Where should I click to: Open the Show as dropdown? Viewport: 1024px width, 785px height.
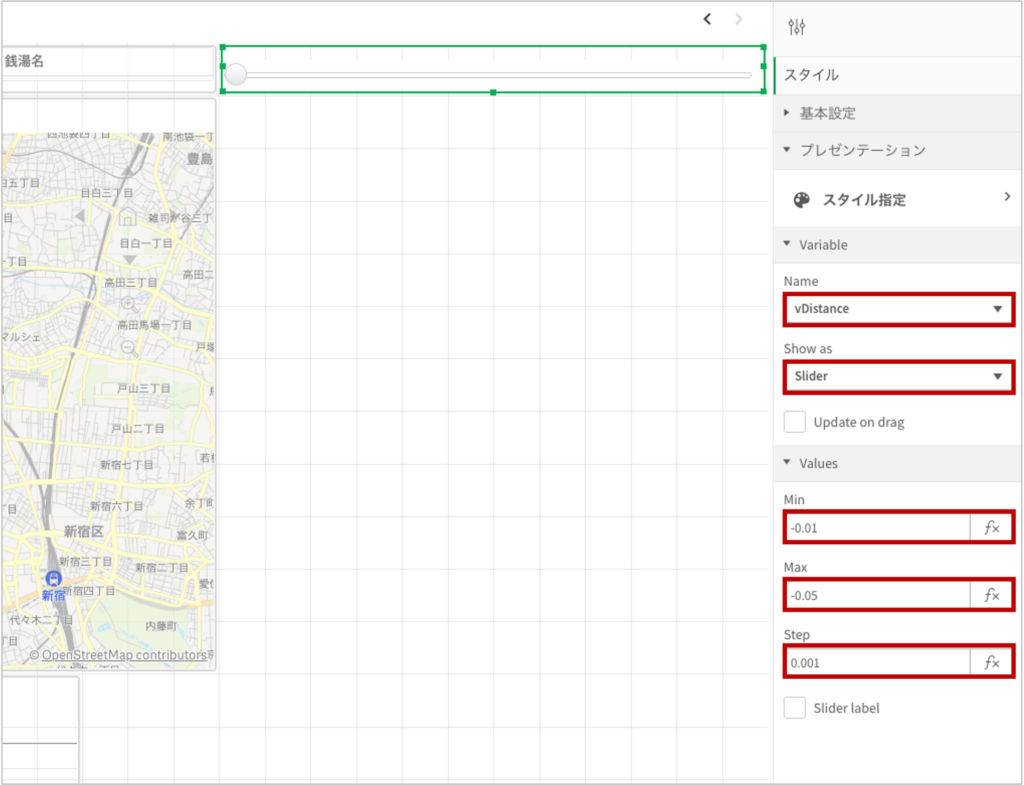click(898, 377)
